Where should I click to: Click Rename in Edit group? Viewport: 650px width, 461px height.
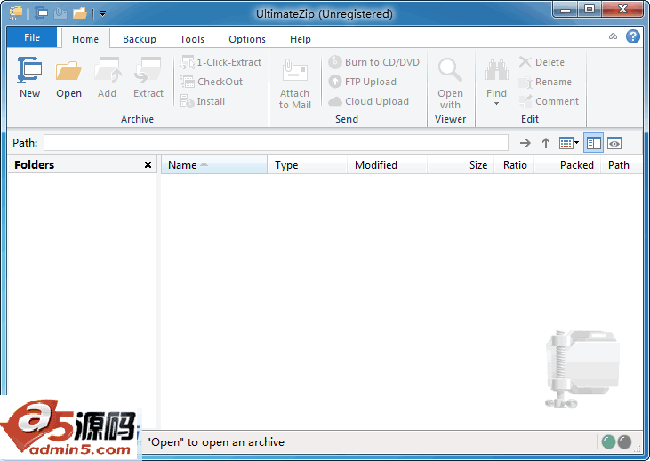(545, 82)
